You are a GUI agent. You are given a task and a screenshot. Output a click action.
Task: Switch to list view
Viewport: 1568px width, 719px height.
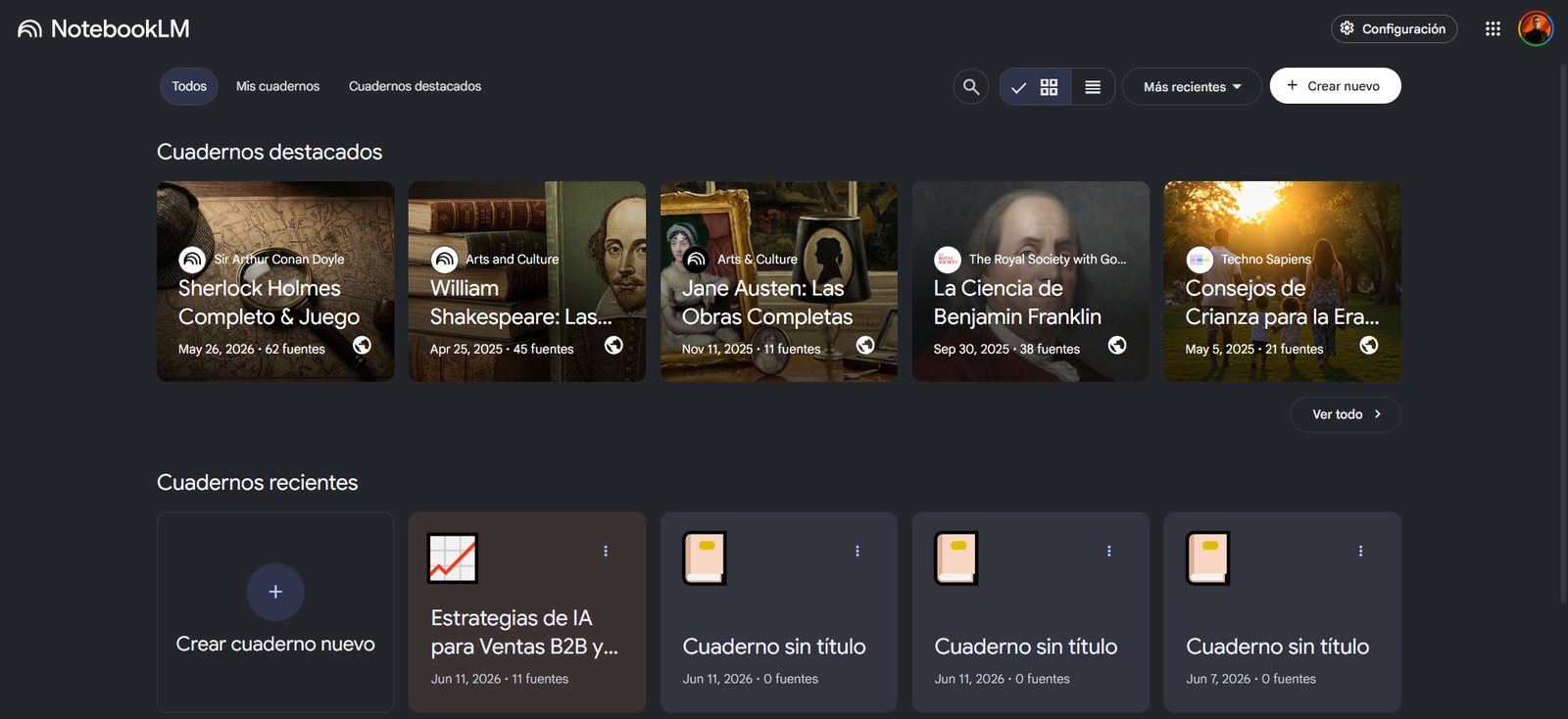(x=1093, y=86)
